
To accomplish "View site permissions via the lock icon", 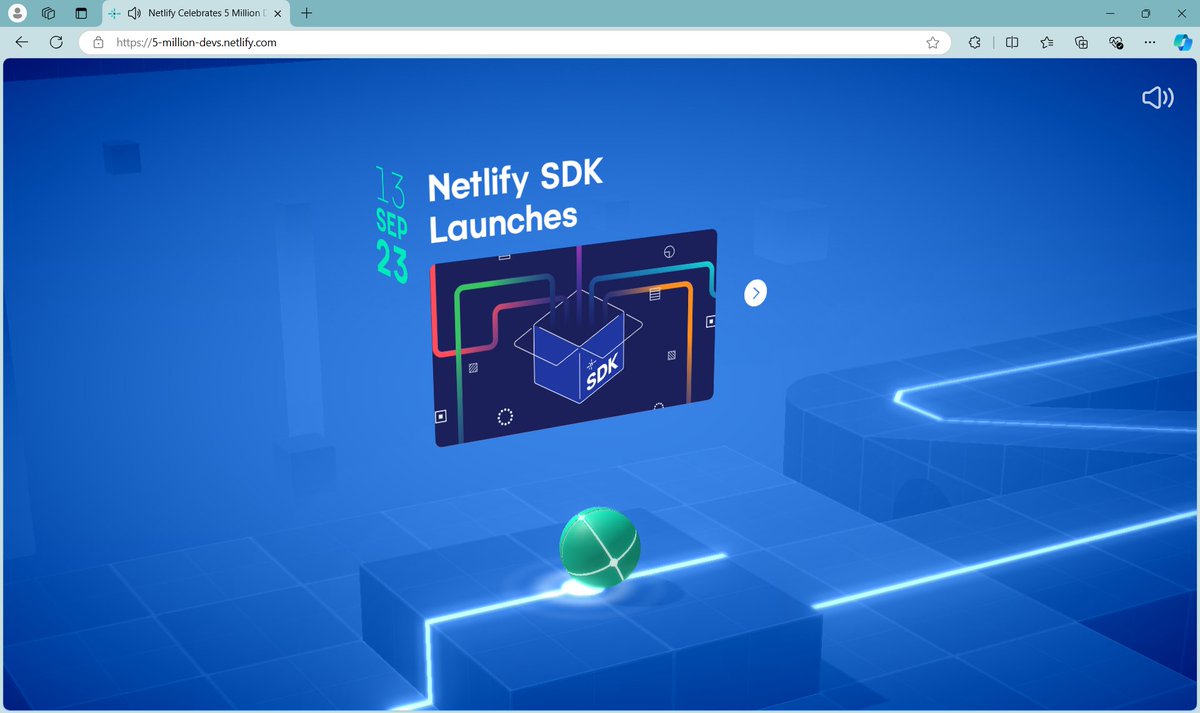I will point(97,42).
